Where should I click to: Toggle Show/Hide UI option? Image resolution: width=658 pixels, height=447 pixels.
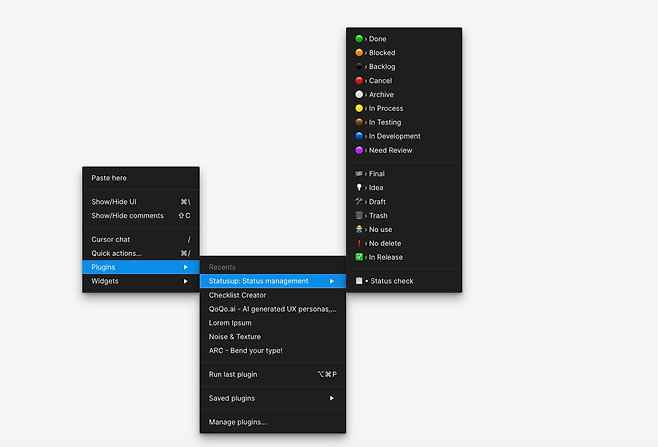114,201
